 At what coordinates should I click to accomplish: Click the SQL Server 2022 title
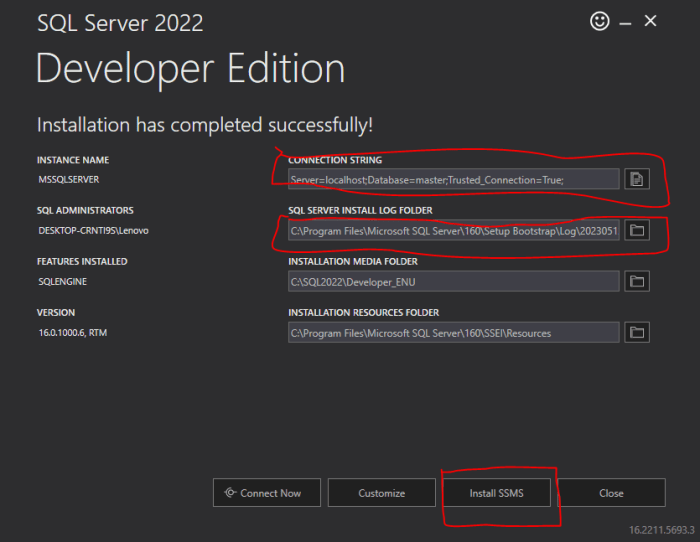point(120,23)
